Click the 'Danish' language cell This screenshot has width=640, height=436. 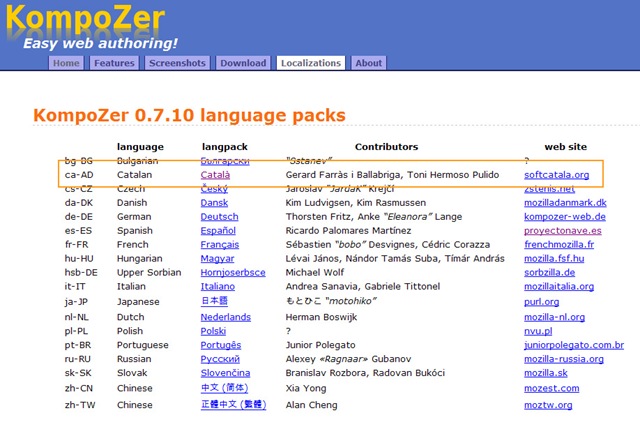coord(132,202)
